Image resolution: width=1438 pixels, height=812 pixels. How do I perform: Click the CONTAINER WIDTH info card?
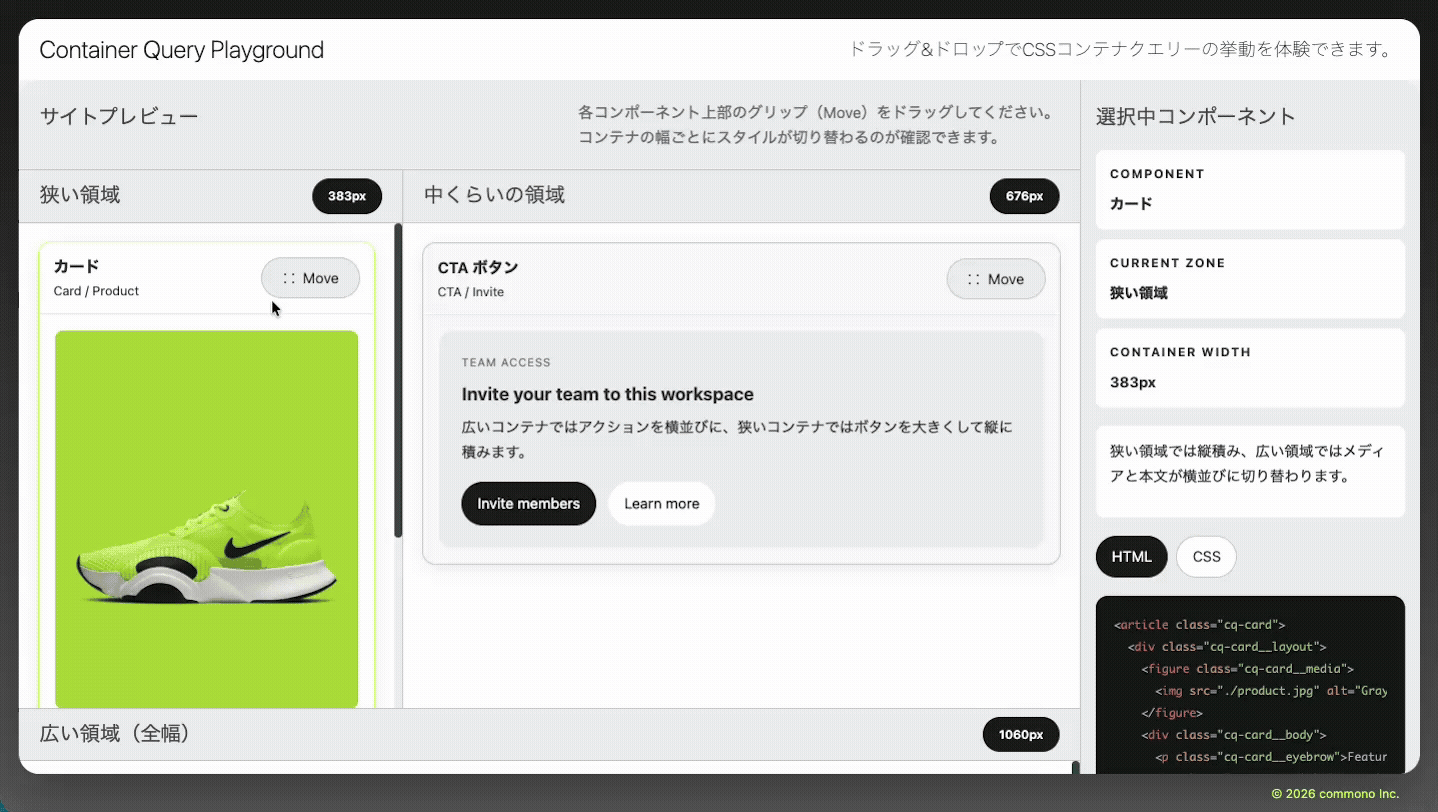[1250, 368]
